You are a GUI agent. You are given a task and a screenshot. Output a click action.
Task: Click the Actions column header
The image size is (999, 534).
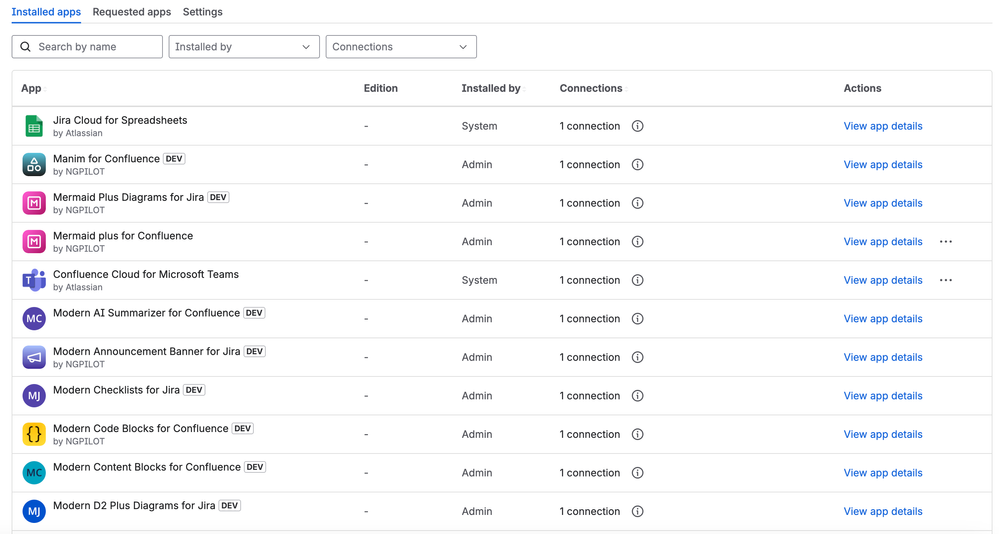click(863, 89)
